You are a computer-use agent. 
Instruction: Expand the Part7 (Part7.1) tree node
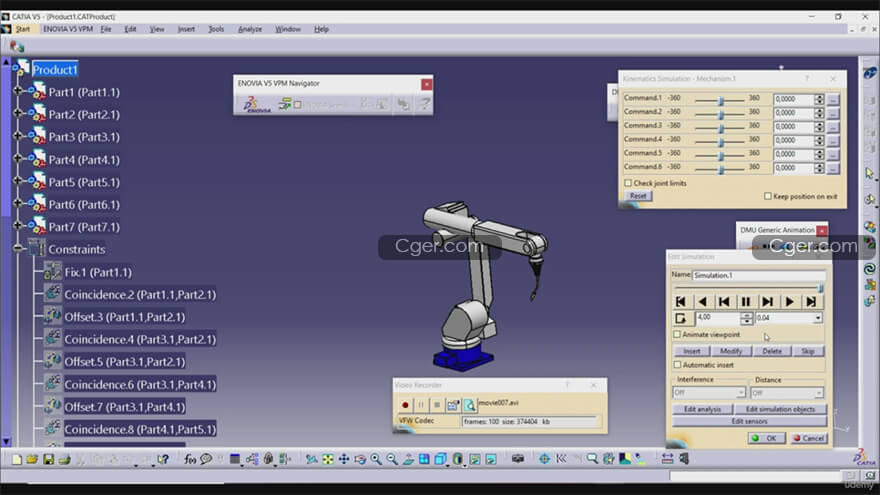pos(17,226)
